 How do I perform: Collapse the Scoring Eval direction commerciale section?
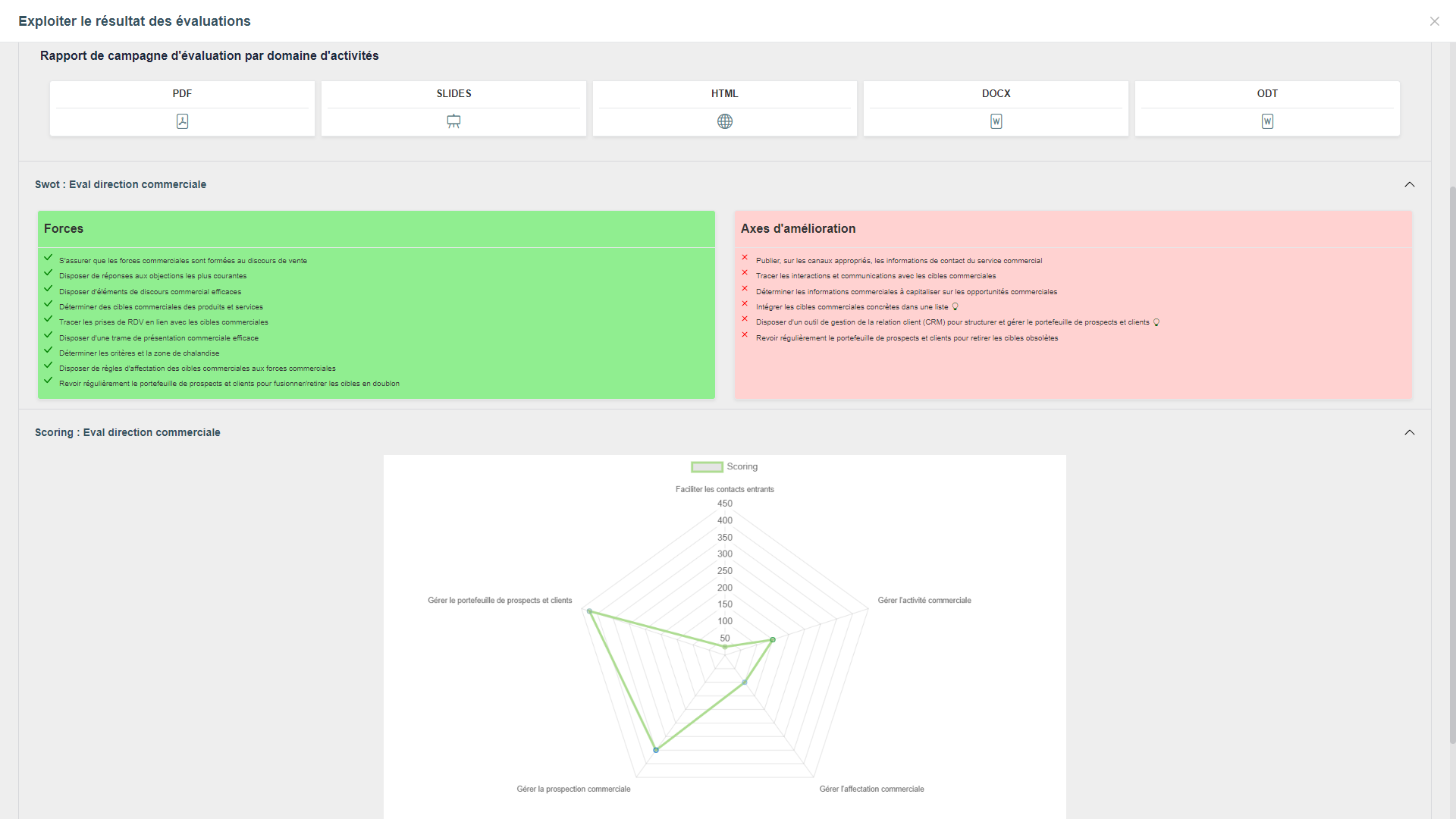pyautogui.click(x=1409, y=432)
